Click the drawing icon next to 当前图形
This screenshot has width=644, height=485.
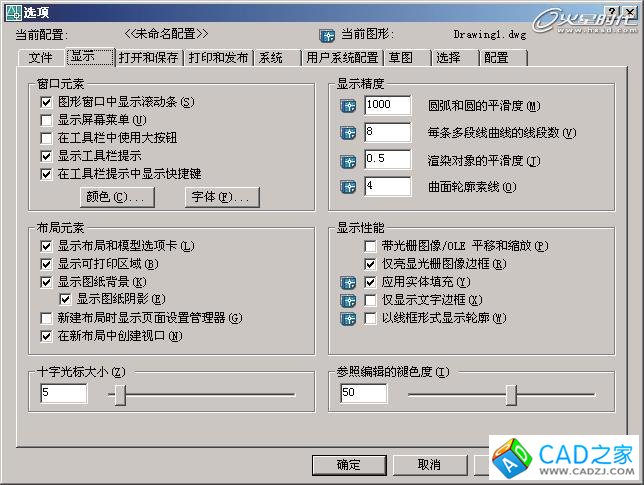[x=327, y=36]
